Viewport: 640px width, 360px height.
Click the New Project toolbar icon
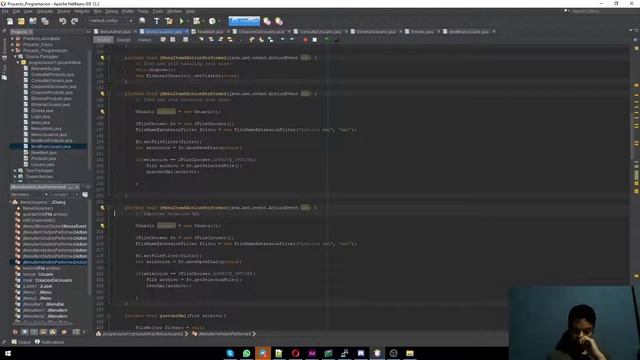[x=21, y=21]
